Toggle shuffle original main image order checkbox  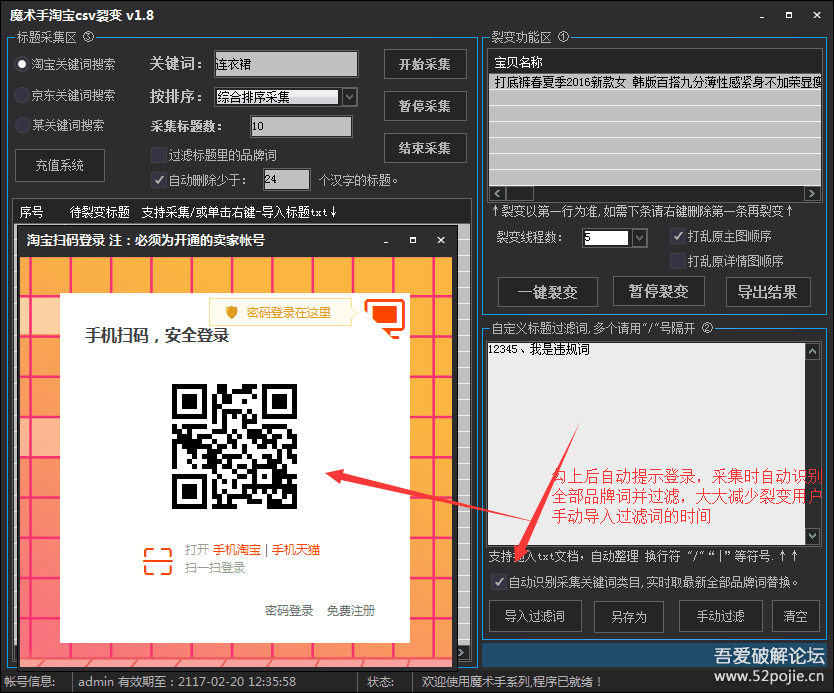pos(678,237)
